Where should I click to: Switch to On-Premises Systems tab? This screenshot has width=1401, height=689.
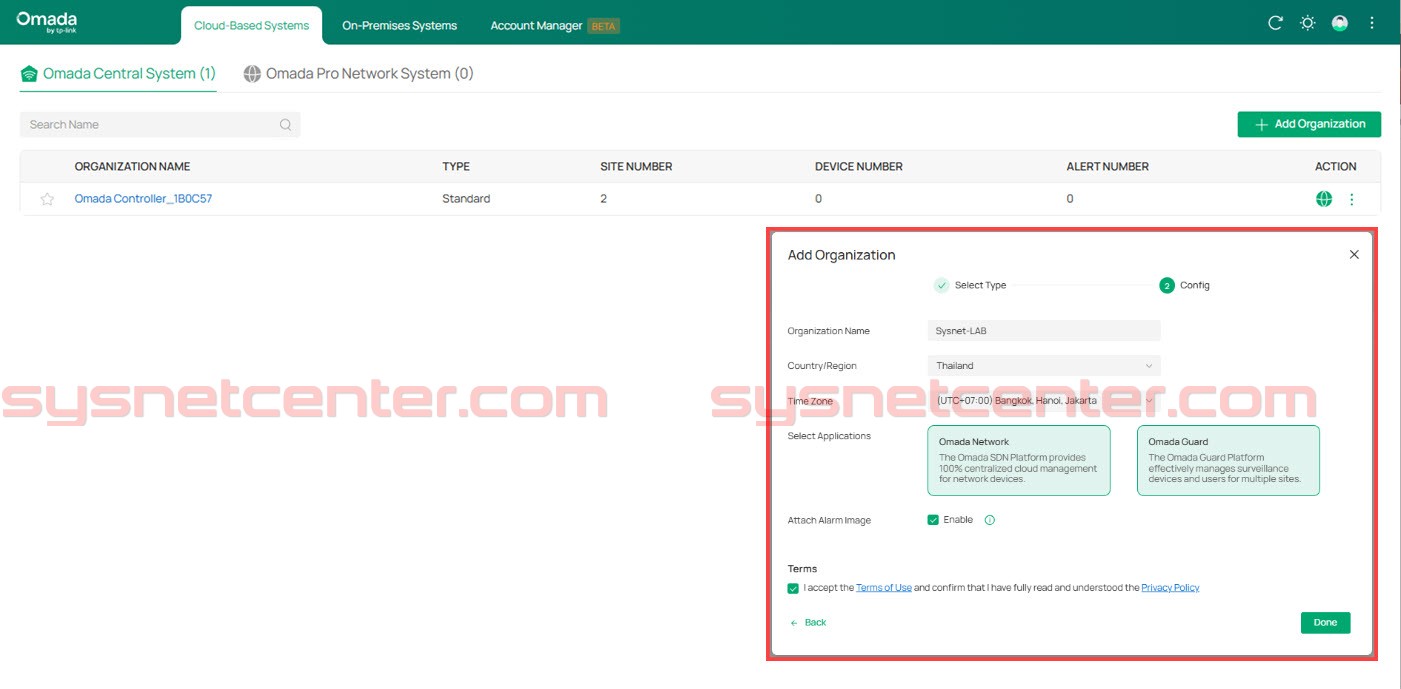[x=399, y=25]
